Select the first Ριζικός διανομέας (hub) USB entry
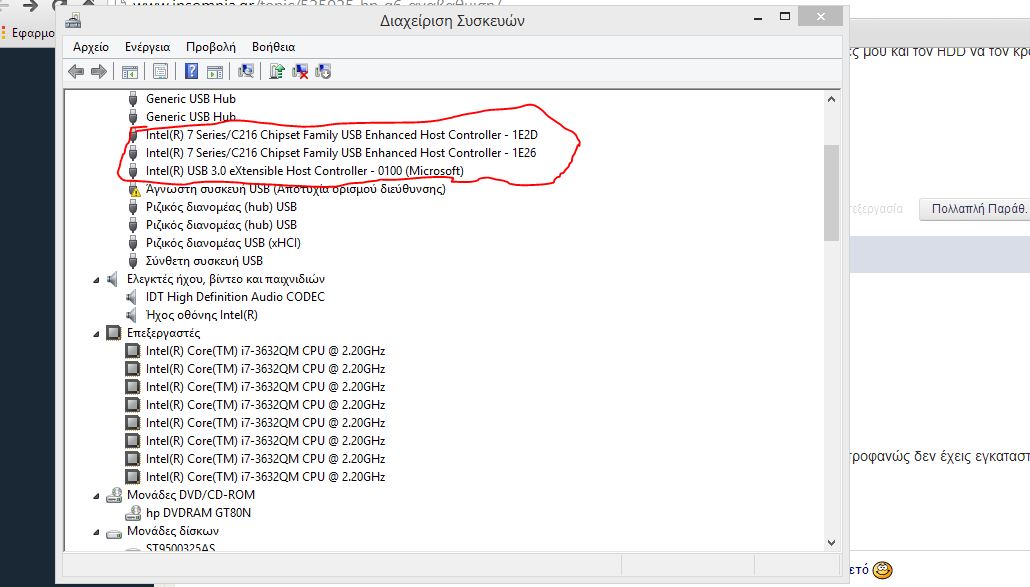Screen dimensions: 1030x587 (221, 207)
